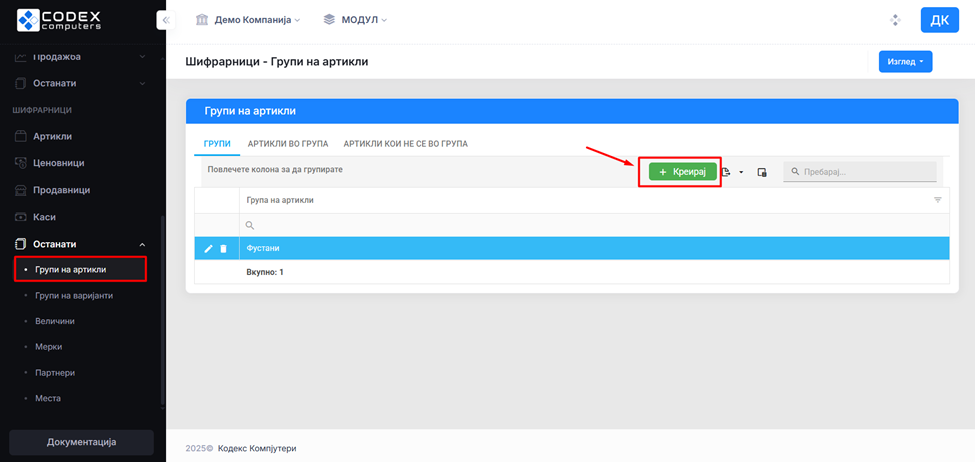Open the column chooser icon
The width and height of the screenshot is (975, 462).
pyautogui.click(x=762, y=172)
